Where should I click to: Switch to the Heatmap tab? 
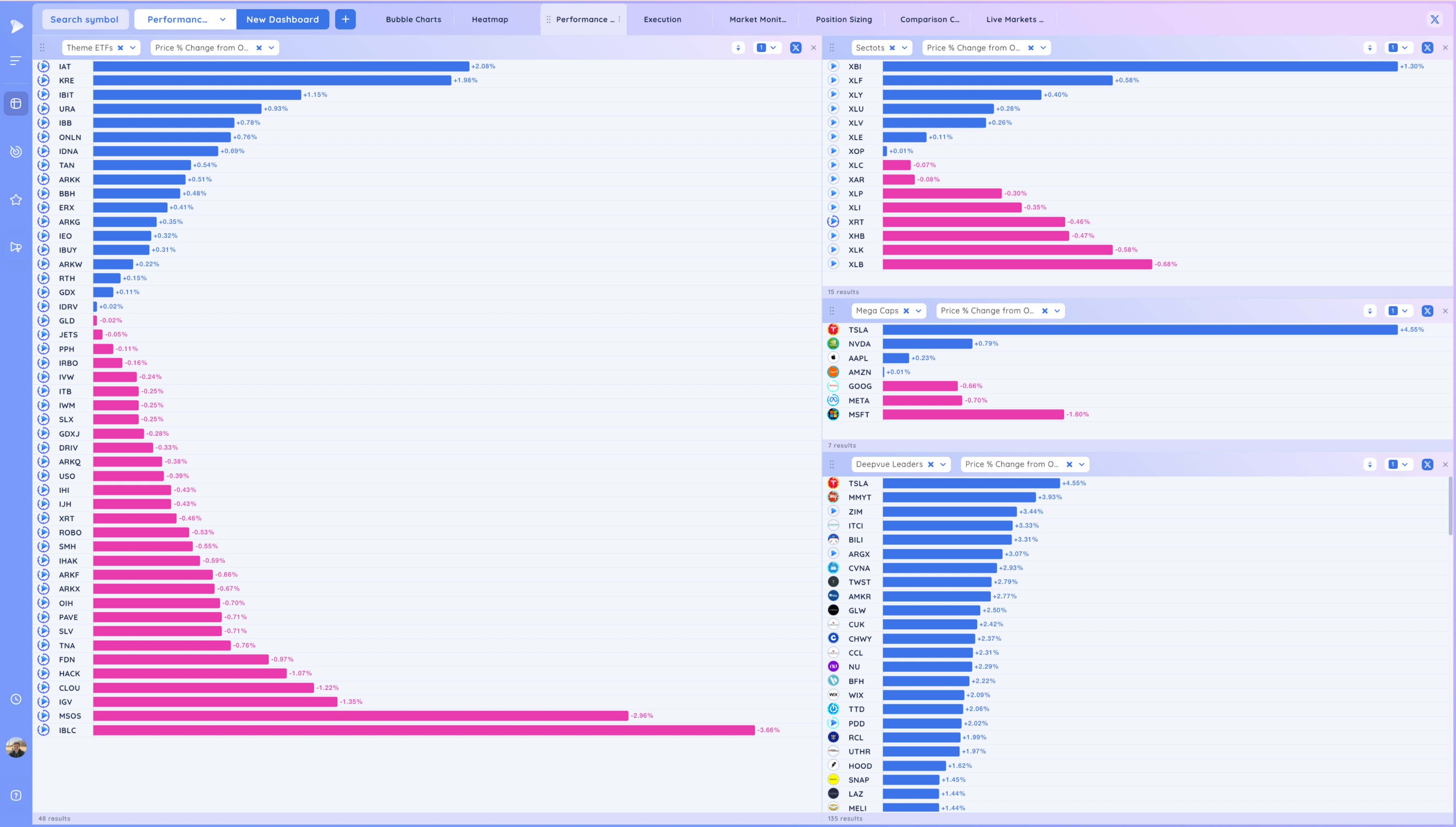click(490, 19)
